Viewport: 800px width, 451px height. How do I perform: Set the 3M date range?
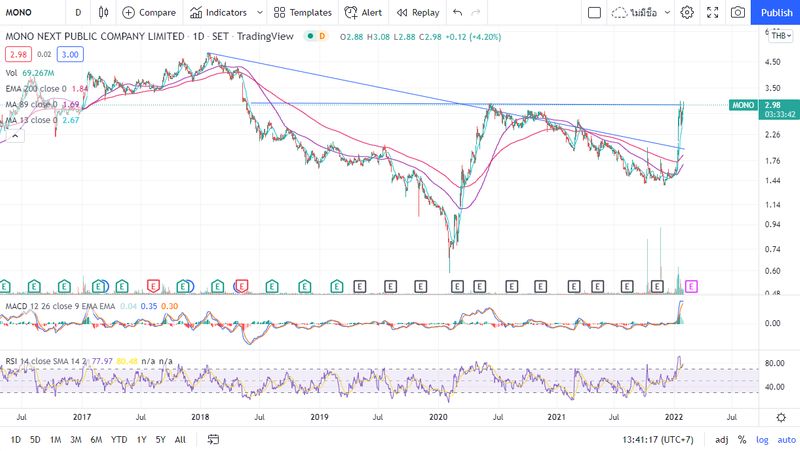pos(76,439)
